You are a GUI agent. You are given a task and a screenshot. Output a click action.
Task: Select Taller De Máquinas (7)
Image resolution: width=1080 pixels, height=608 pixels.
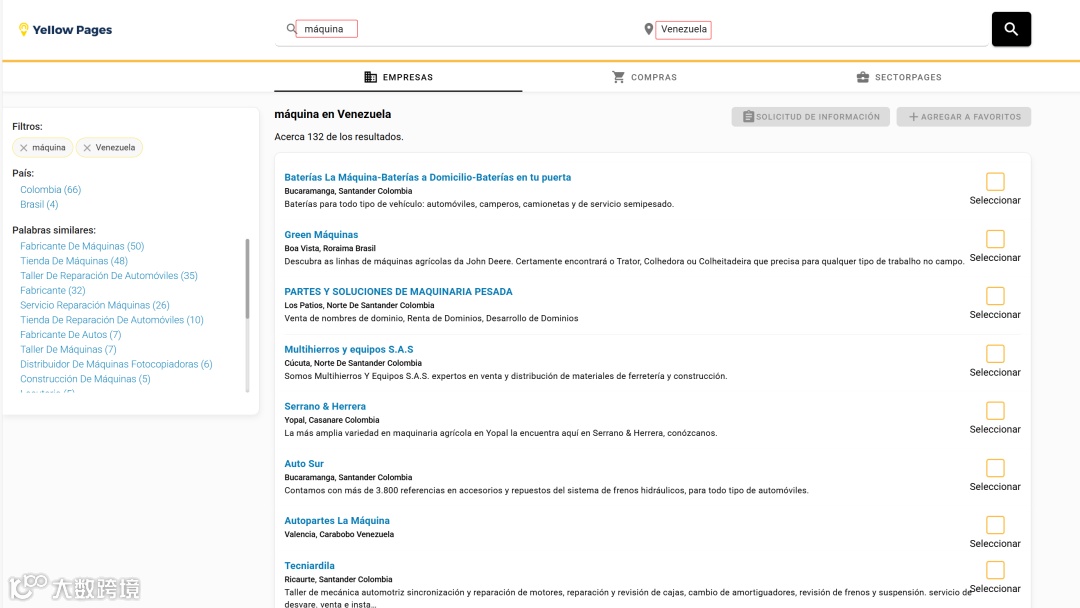[68, 350]
